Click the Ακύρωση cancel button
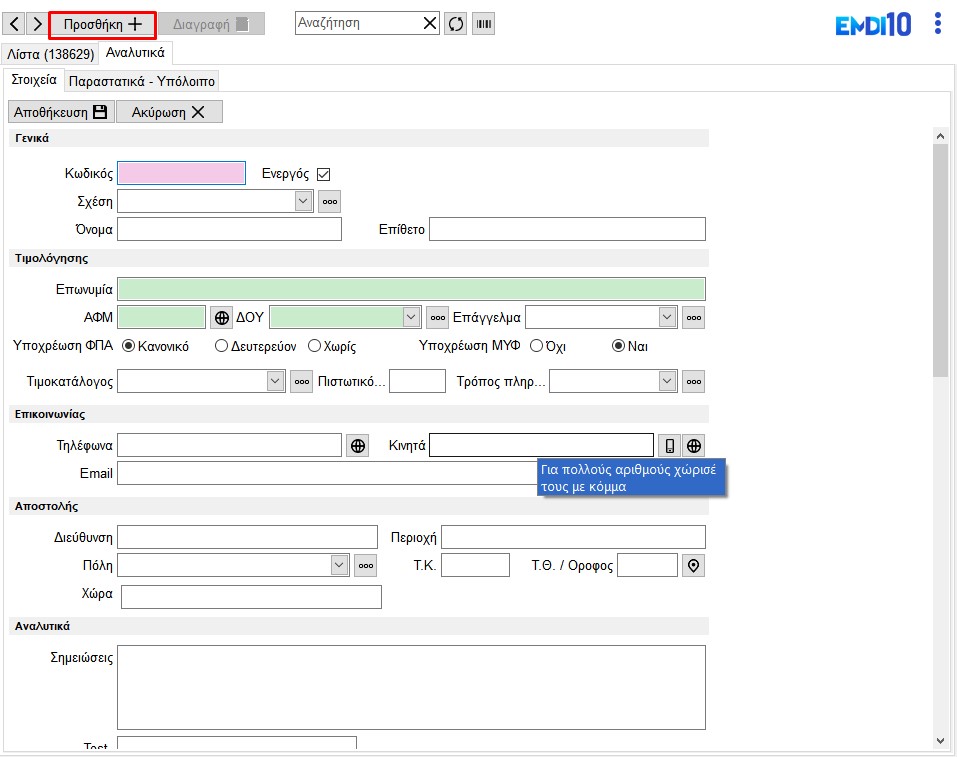The width and height of the screenshot is (957, 757). pos(169,112)
